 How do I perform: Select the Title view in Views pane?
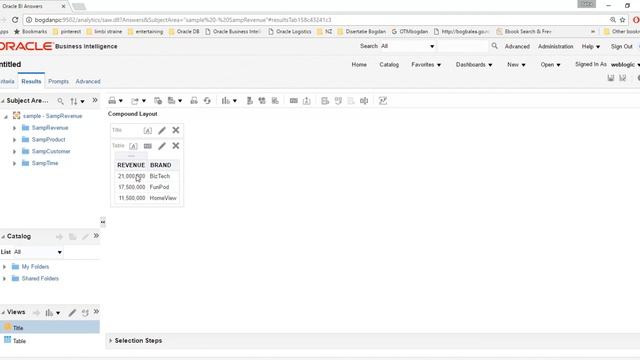50,327
